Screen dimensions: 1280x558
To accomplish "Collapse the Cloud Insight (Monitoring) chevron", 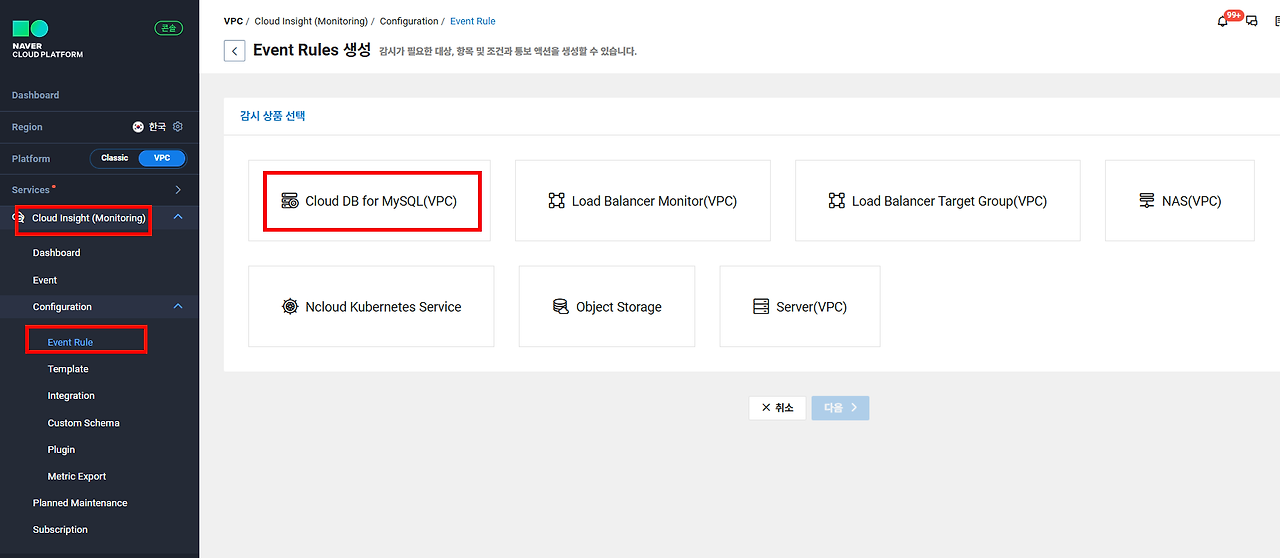I will (x=178, y=218).
